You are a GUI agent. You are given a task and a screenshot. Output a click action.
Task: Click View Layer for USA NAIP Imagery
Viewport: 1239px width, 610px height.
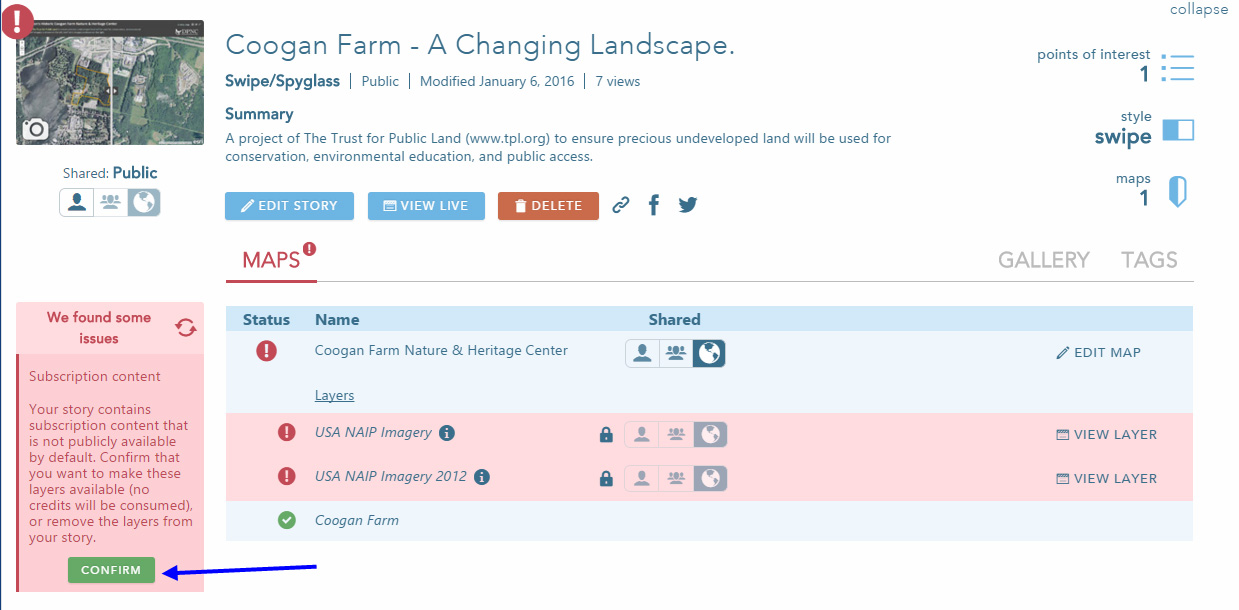1106,435
